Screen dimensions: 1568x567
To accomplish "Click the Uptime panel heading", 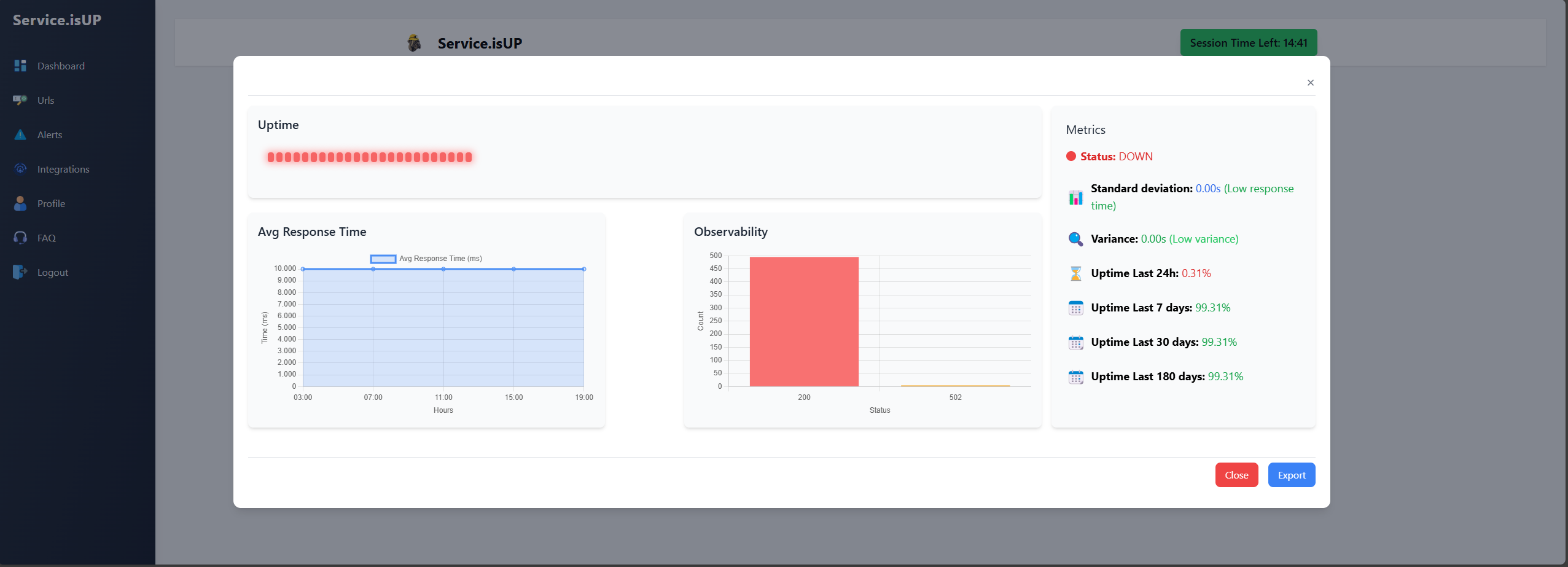I will [x=278, y=125].
